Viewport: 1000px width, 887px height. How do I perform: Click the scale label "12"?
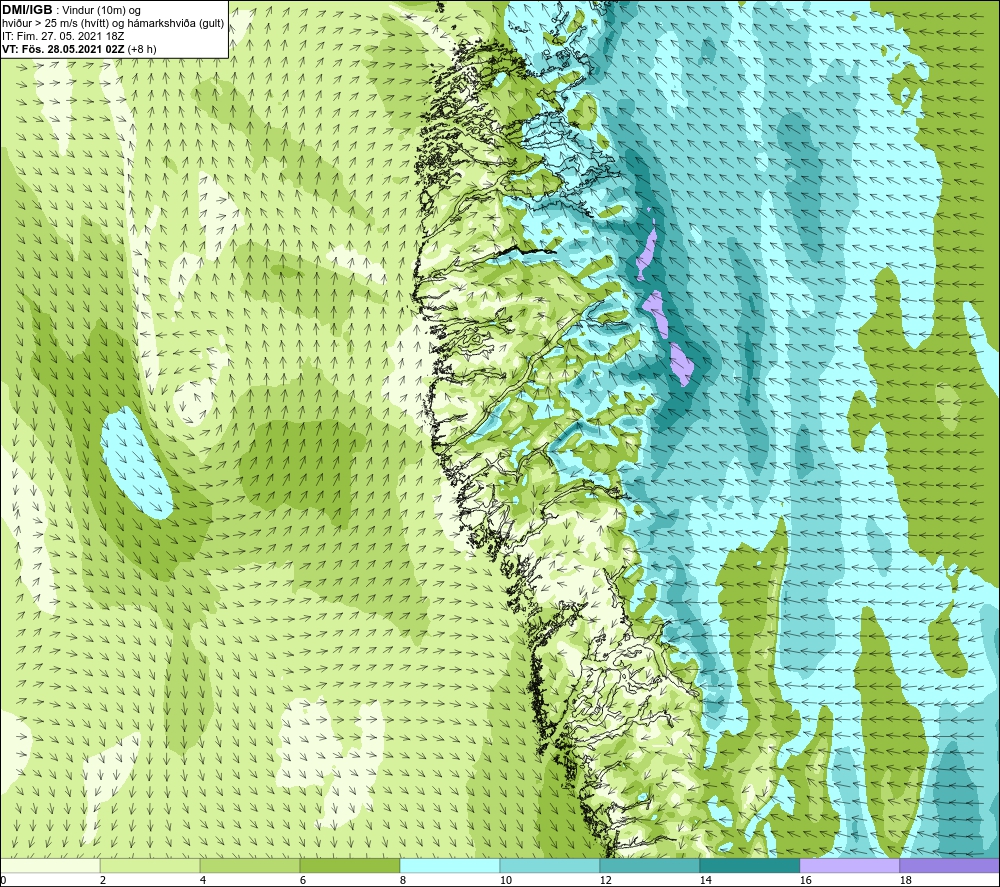pos(605,880)
